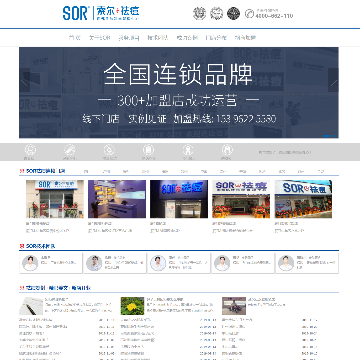Click the text at the gray bar's right end
The height and width of the screenshot is (360, 360).
pyautogui.click(x=285, y=152)
